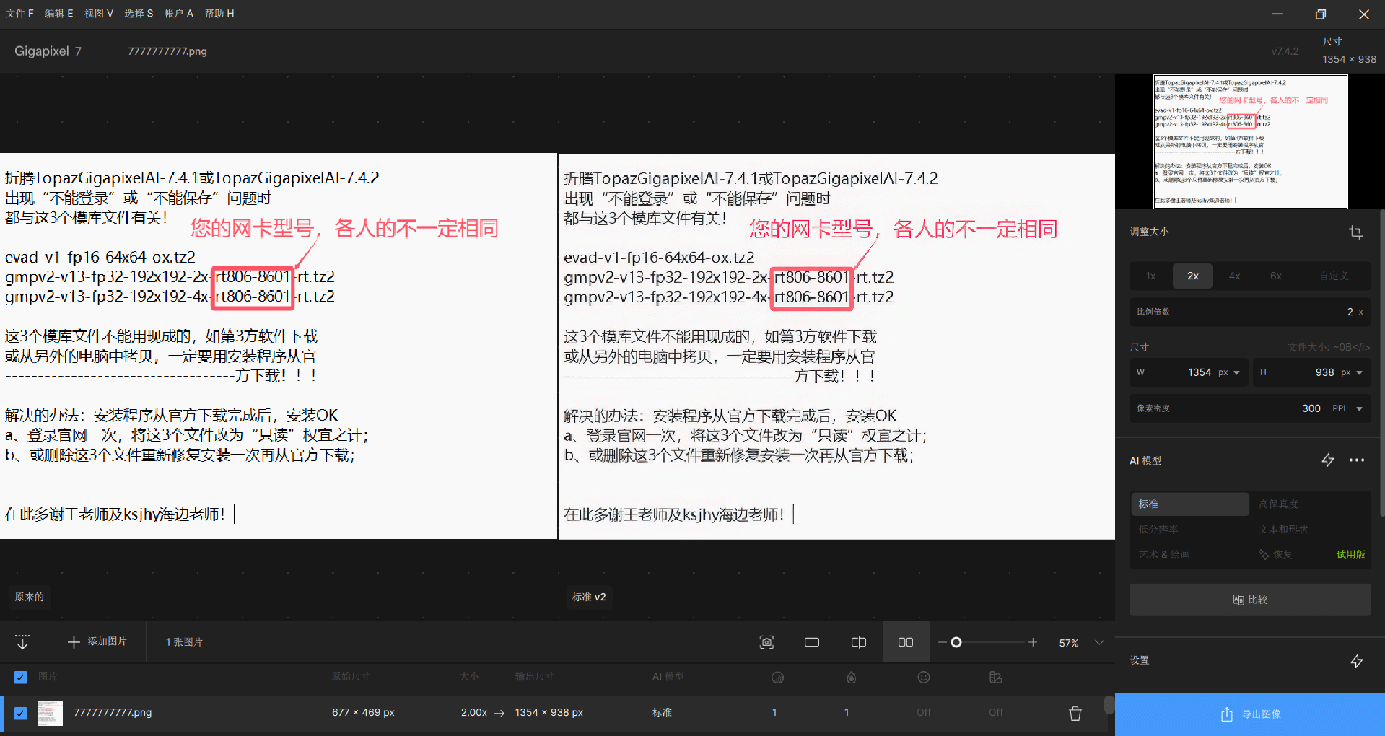Click the collapse-panel down arrow icon at bottom left

click(22, 642)
